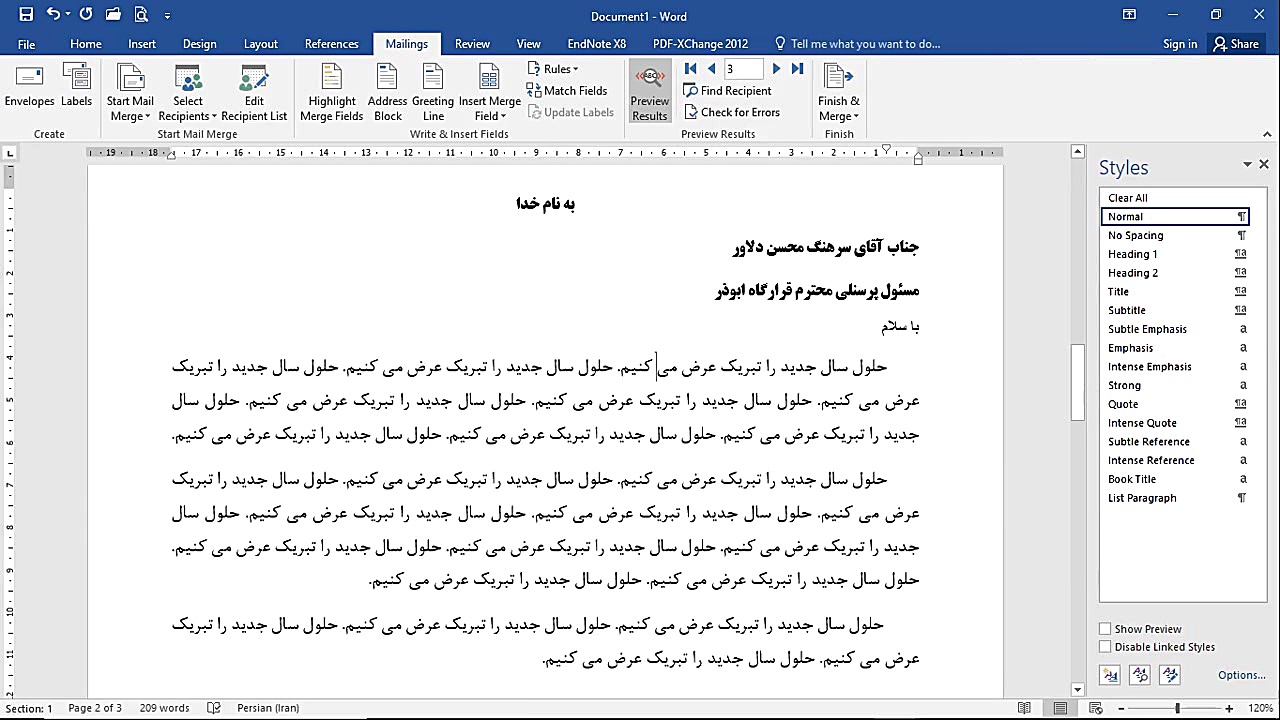Run Check for Errors
Image resolution: width=1280 pixels, height=720 pixels.
pos(733,112)
